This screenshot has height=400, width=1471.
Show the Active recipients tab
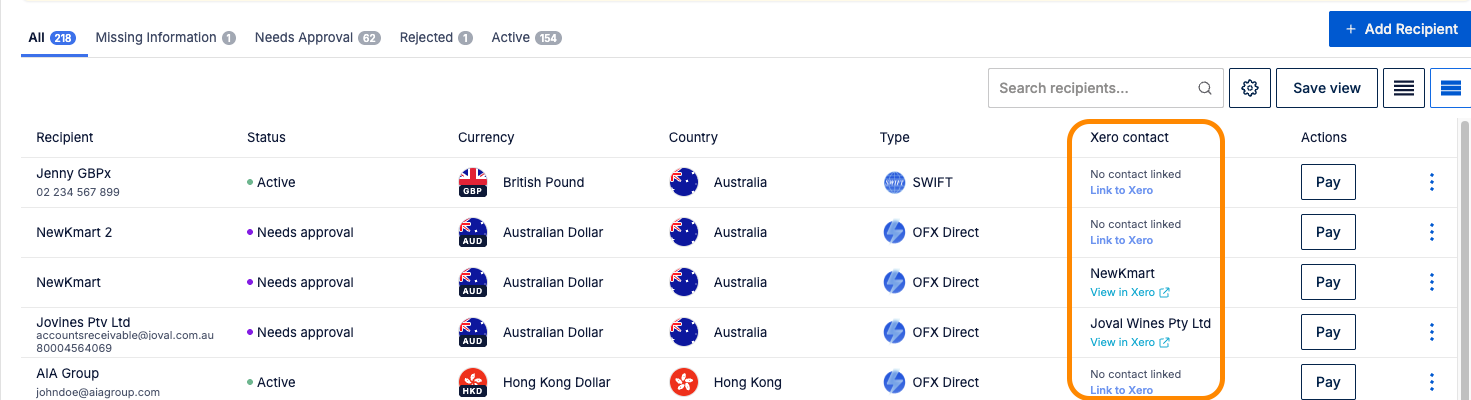pyautogui.click(x=526, y=38)
